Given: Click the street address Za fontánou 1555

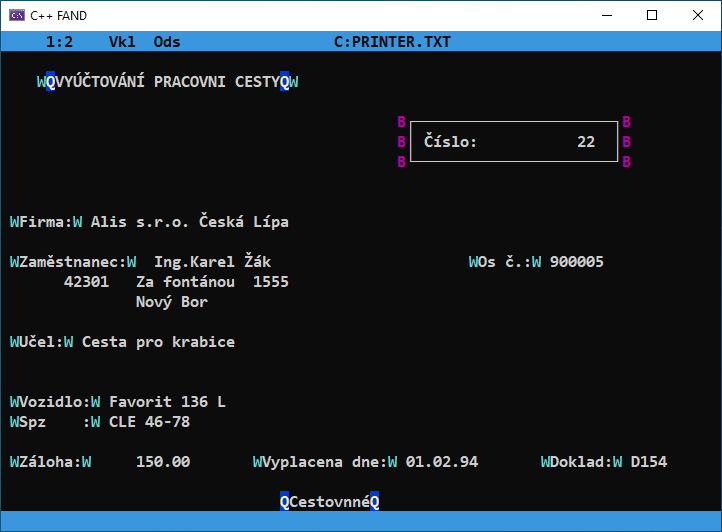Looking at the screenshot, I should [x=212, y=282].
